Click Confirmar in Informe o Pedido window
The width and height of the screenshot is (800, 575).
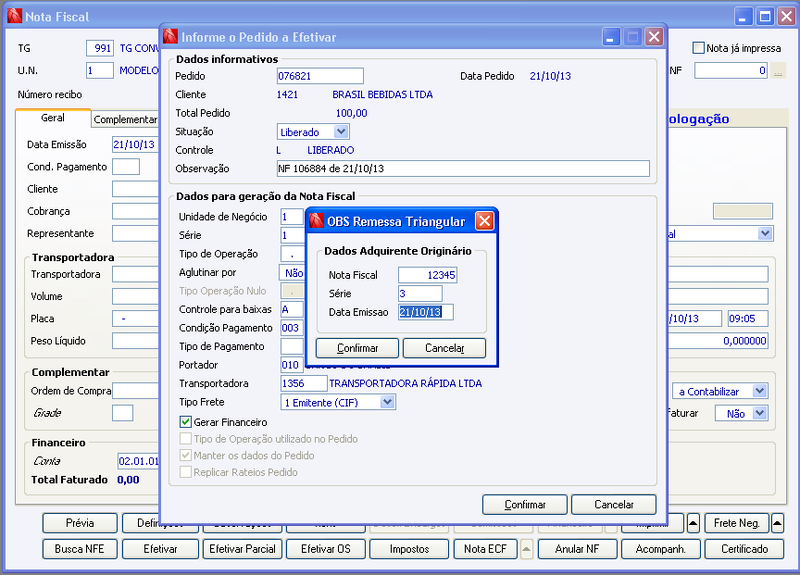pyautogui.click(x=524, y=505)
